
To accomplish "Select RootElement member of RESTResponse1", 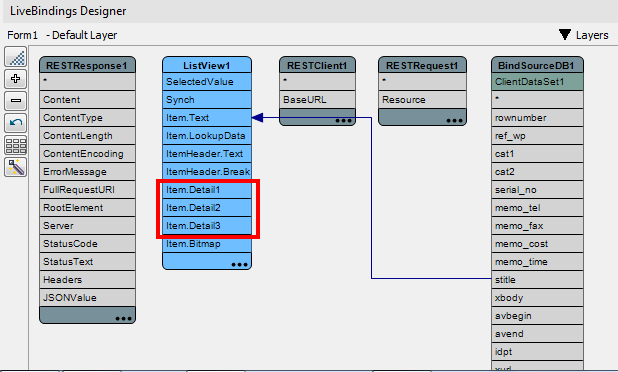I will click(87, 208).
